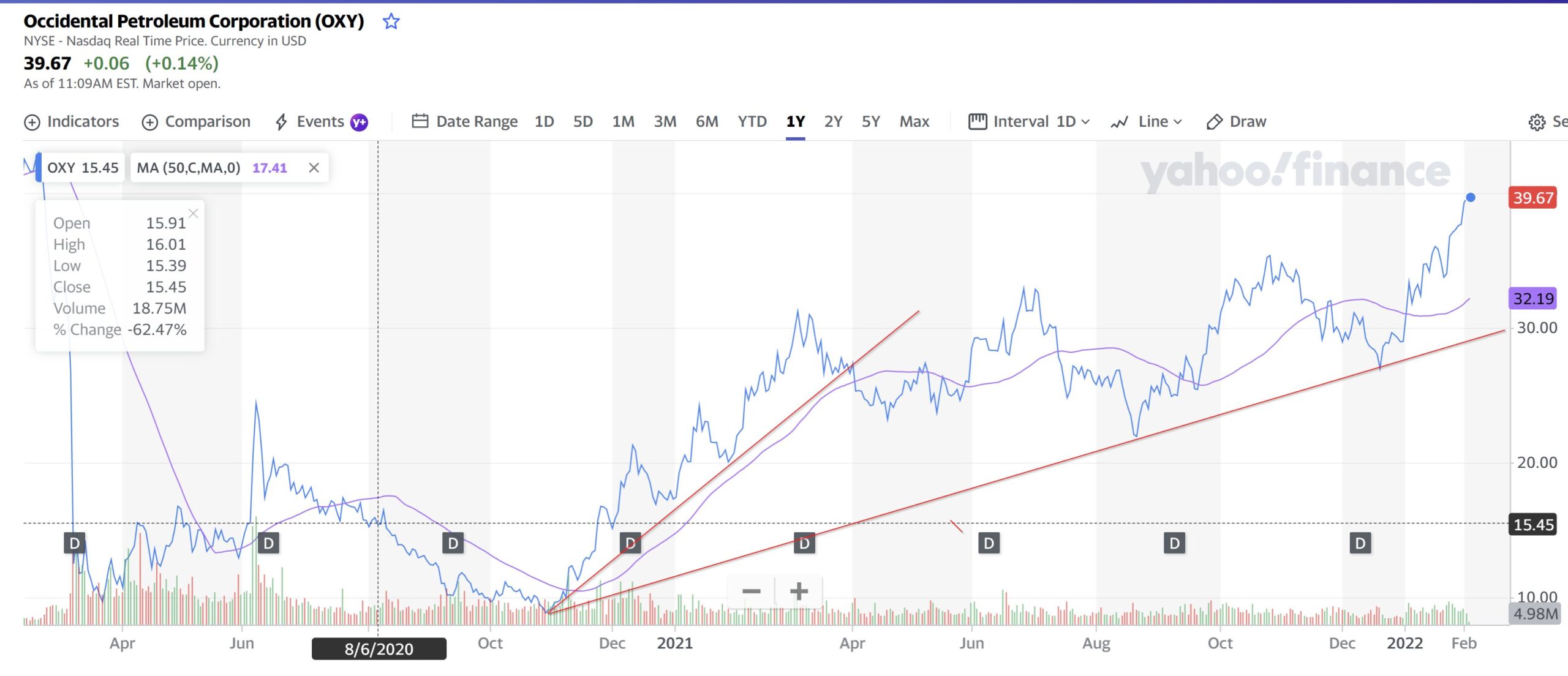Screen dimensions: 1568x676
Task: Click the % Change -62.47% tooltip value
Action: [x=157, y=330]
